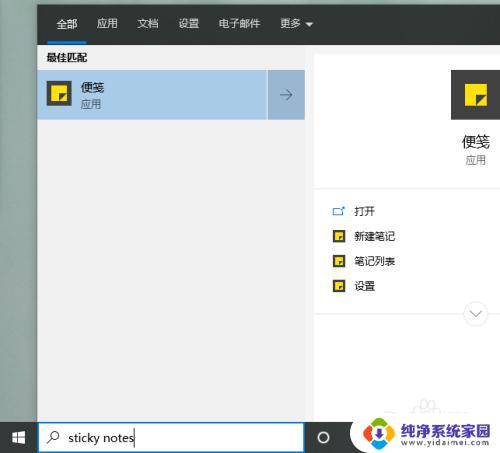Open the Windows Start button
The image size is (500, 453).
click(18, 437)
